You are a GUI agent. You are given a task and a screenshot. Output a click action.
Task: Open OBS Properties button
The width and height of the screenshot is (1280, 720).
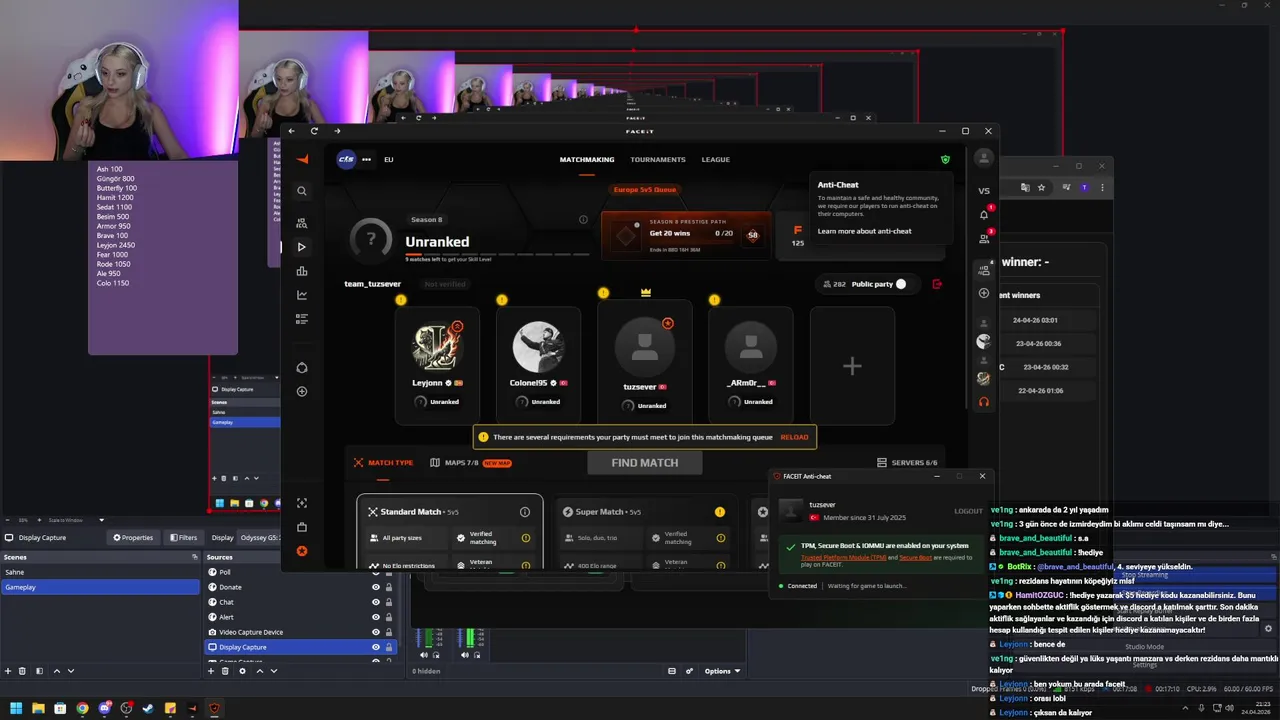133,537
